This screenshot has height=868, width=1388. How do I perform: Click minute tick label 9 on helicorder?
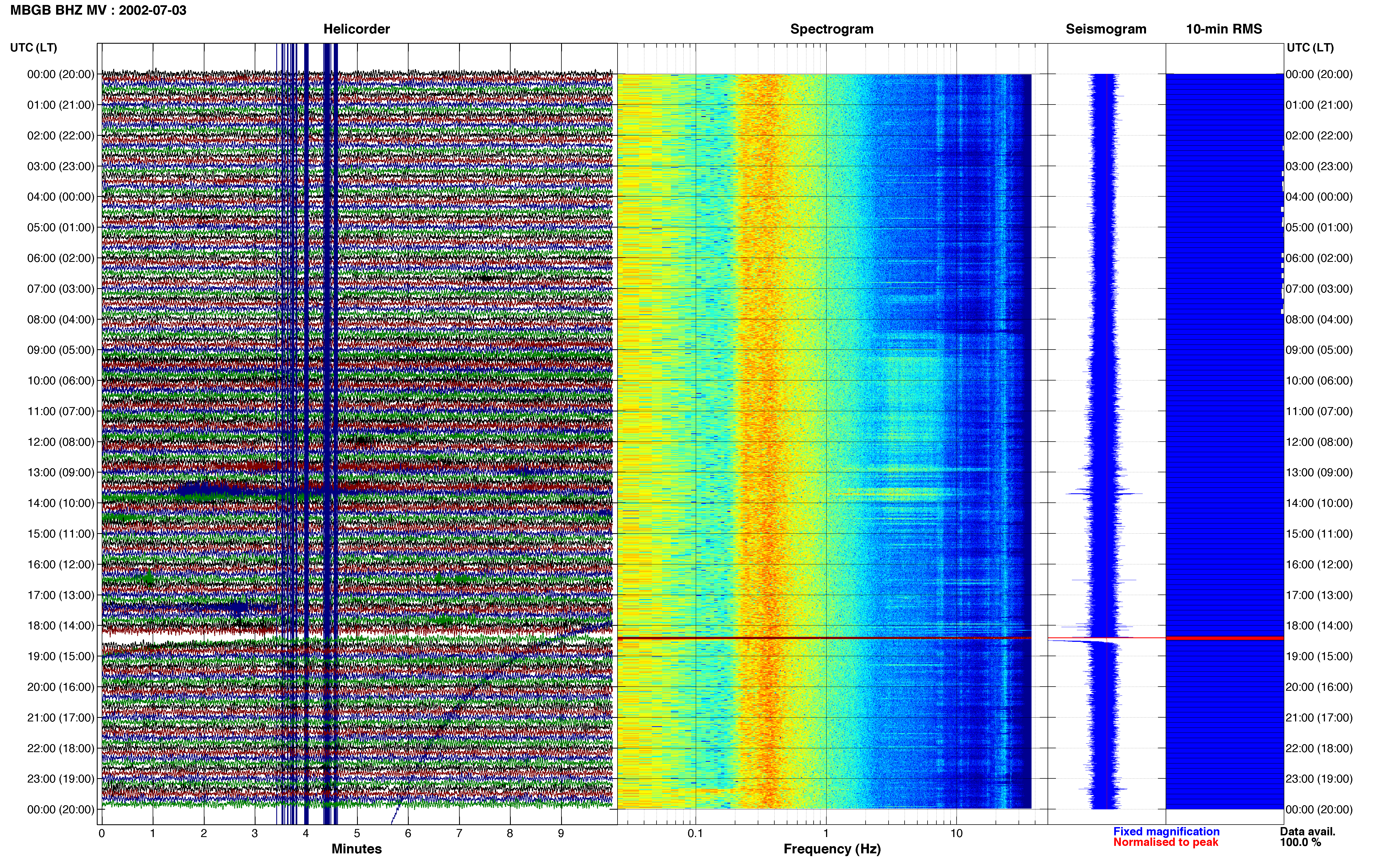pyautogui.click(x=561, y=833)
